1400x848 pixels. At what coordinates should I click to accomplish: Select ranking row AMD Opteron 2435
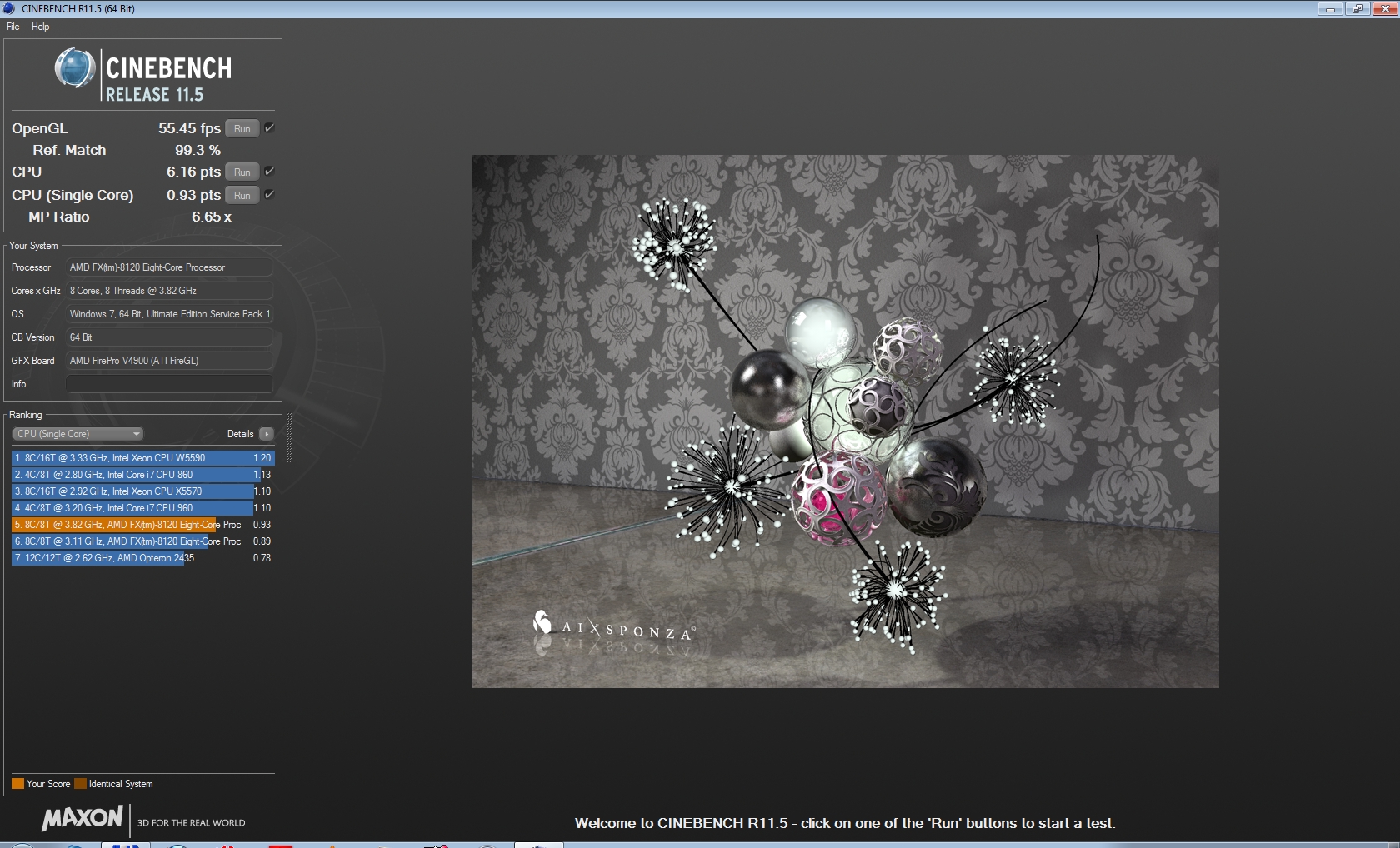142,558
